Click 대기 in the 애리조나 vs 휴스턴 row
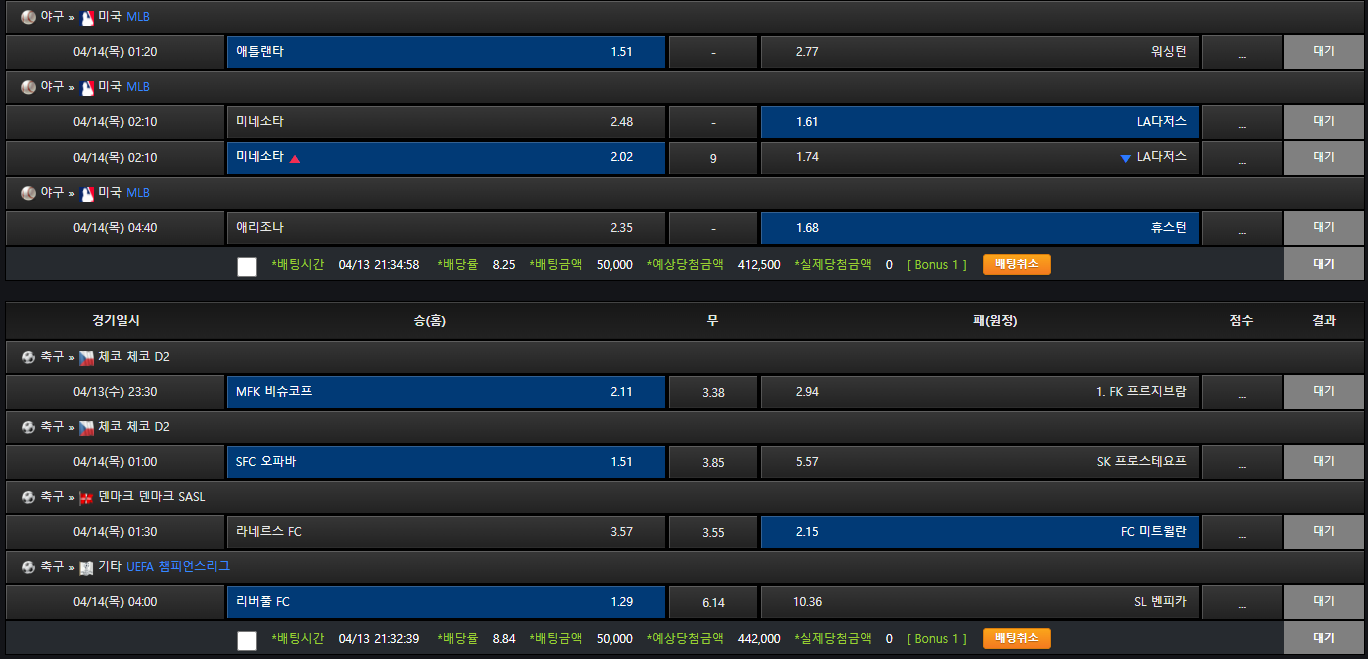1368x659 pixels. point(1324,228)
